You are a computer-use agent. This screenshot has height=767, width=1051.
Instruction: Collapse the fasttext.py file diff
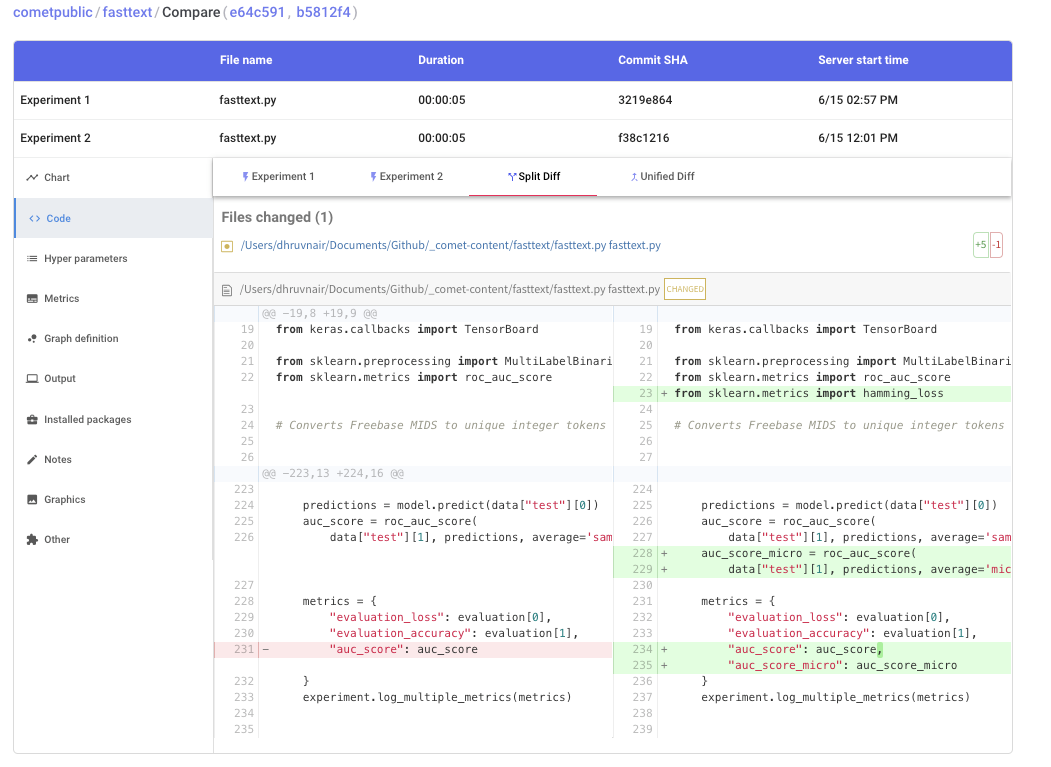click(229, 244)
